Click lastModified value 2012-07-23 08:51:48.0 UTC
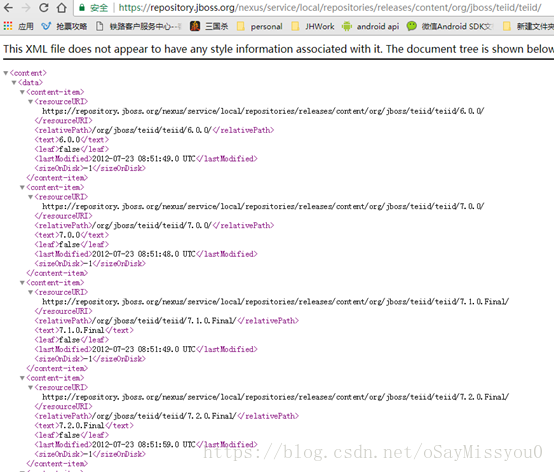554x472 pixels. click(144, 254)
